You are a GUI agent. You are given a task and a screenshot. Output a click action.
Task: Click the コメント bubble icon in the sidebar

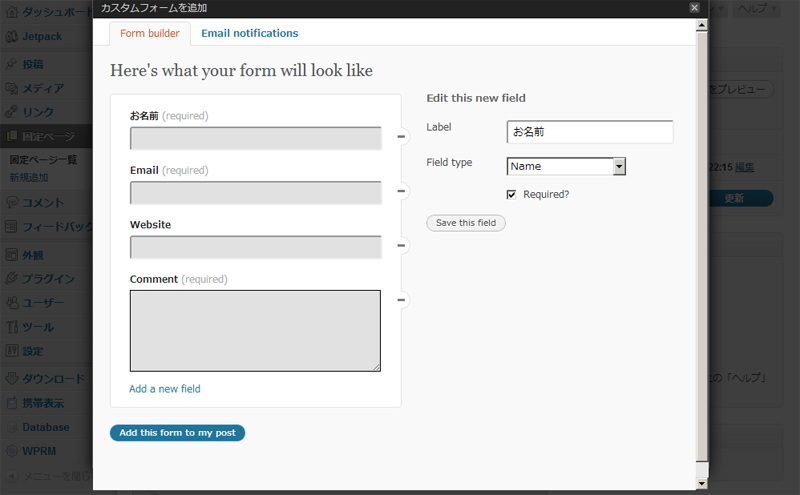11,202
